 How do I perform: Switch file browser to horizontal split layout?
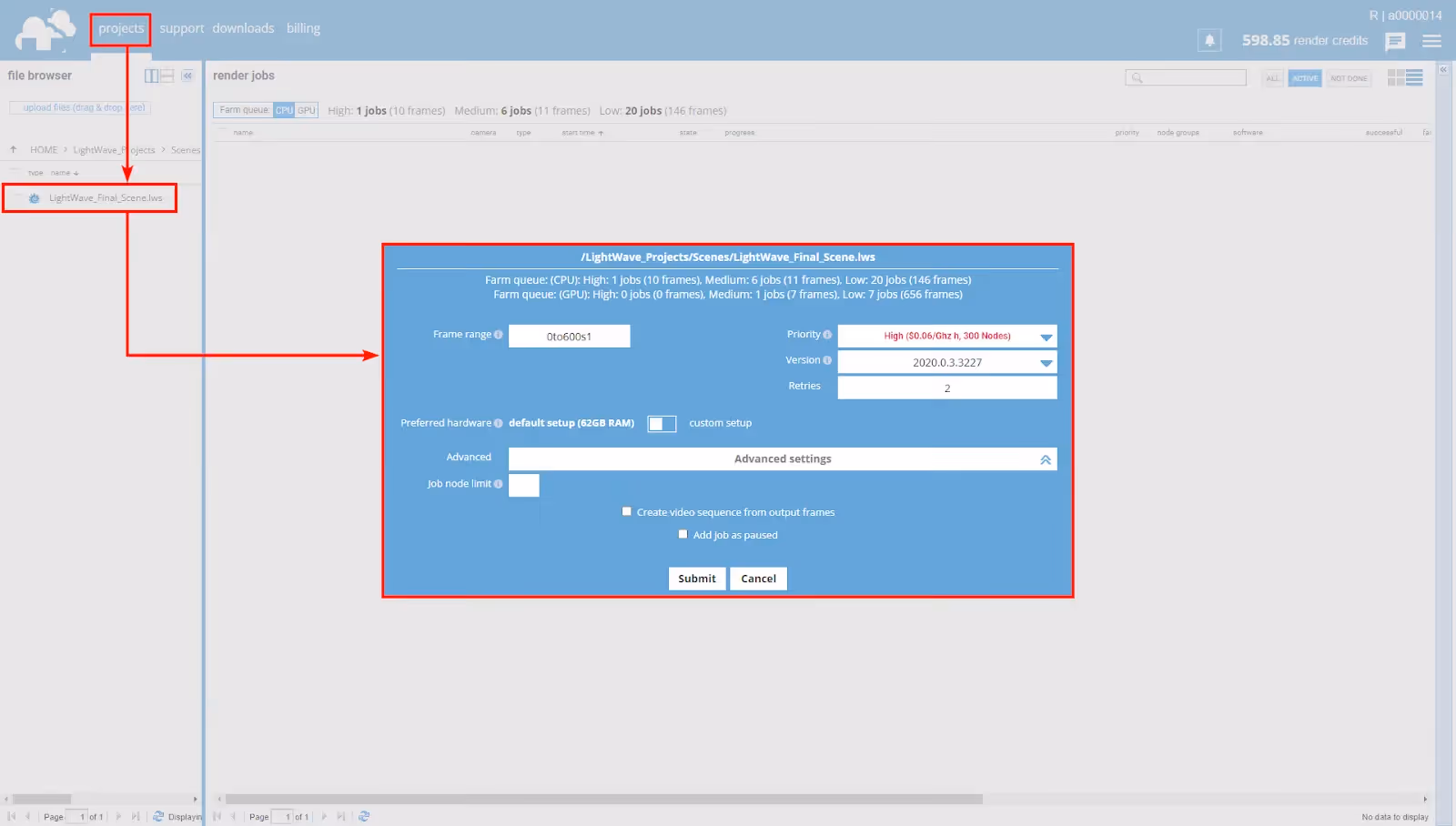coord(167,76)
